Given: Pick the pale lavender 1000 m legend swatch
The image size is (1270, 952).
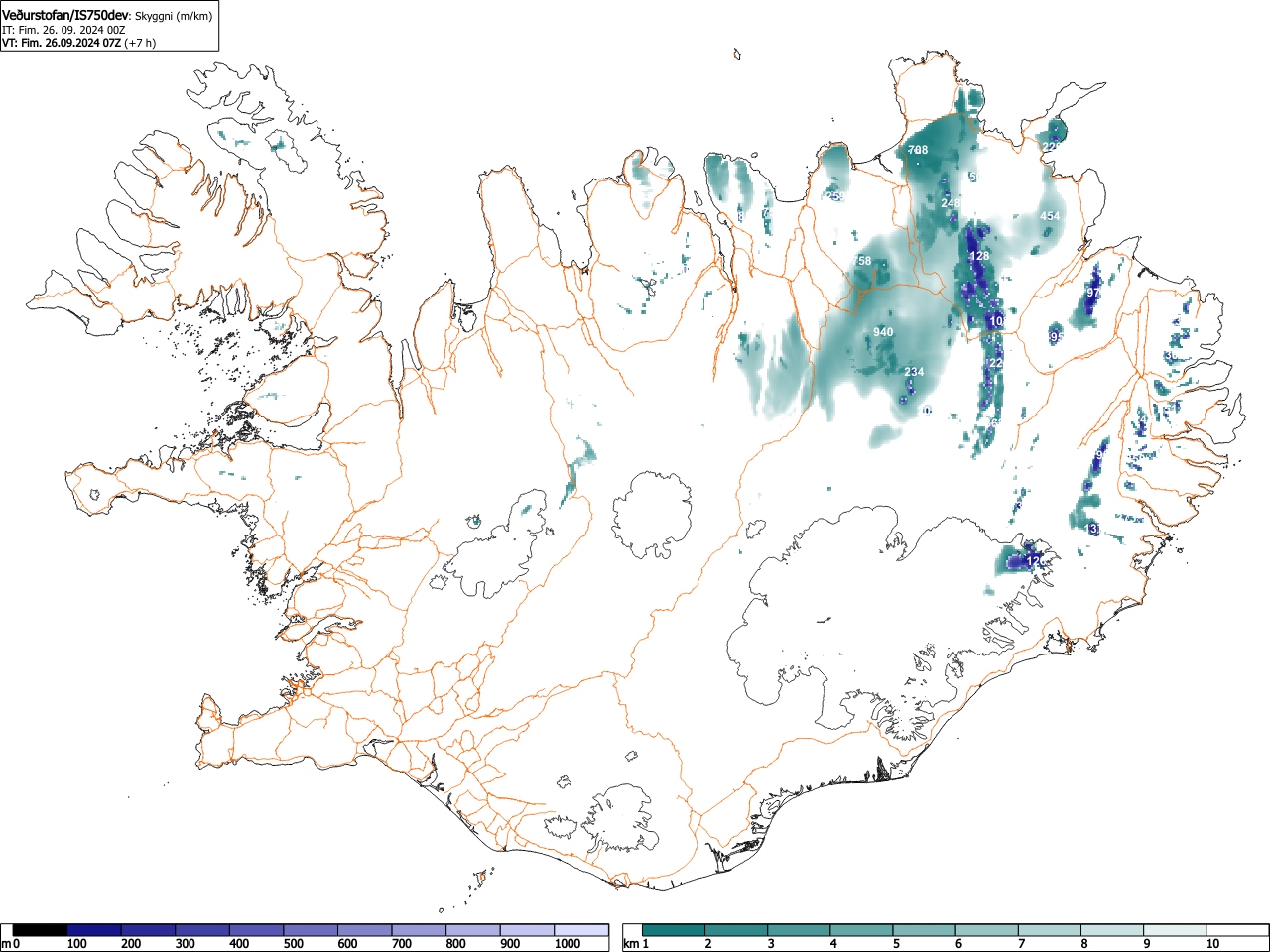Looking at the screenshot, I should point(581,930).
